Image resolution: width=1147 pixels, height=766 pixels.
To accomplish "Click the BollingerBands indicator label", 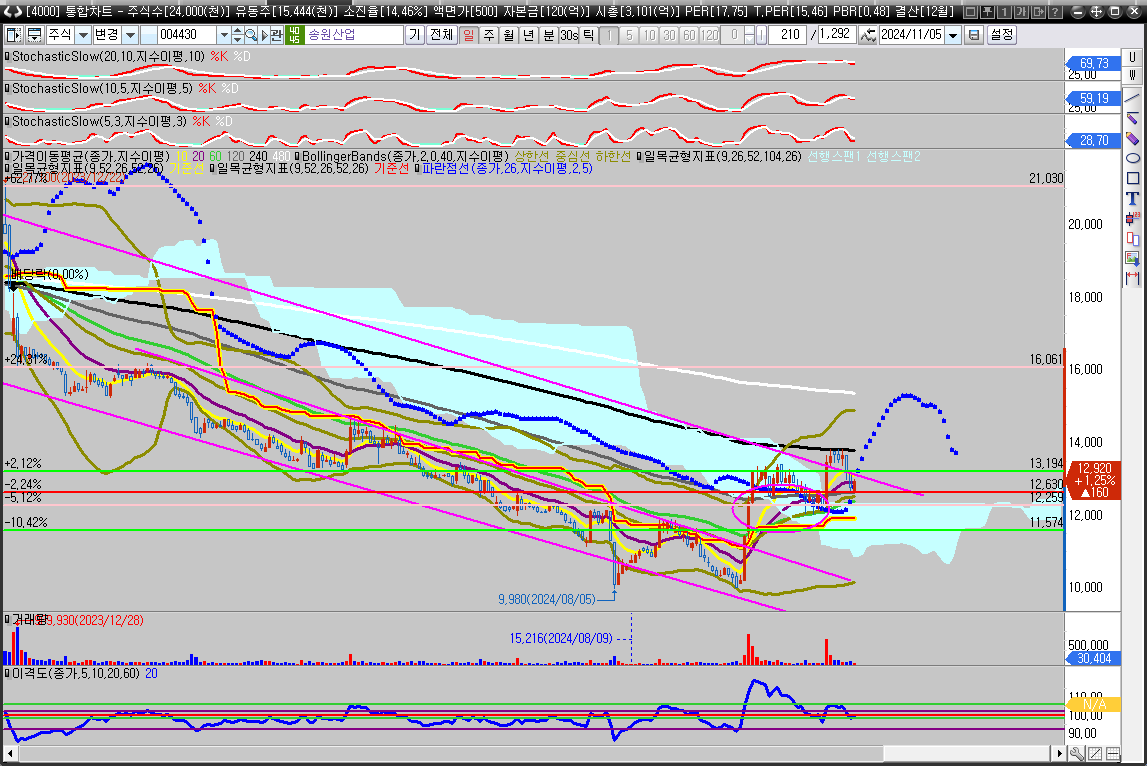I will pos(405,156).
